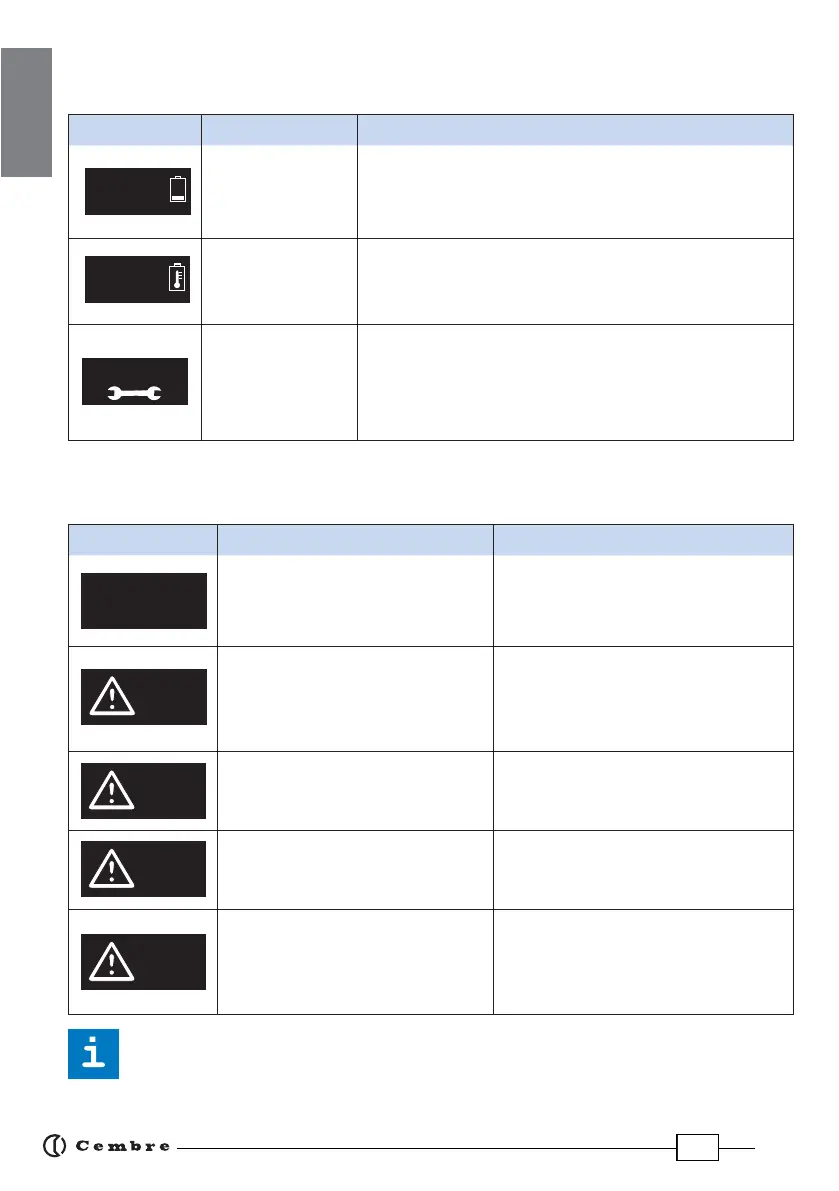Click the third warning triangle display

tap(143, 868)
